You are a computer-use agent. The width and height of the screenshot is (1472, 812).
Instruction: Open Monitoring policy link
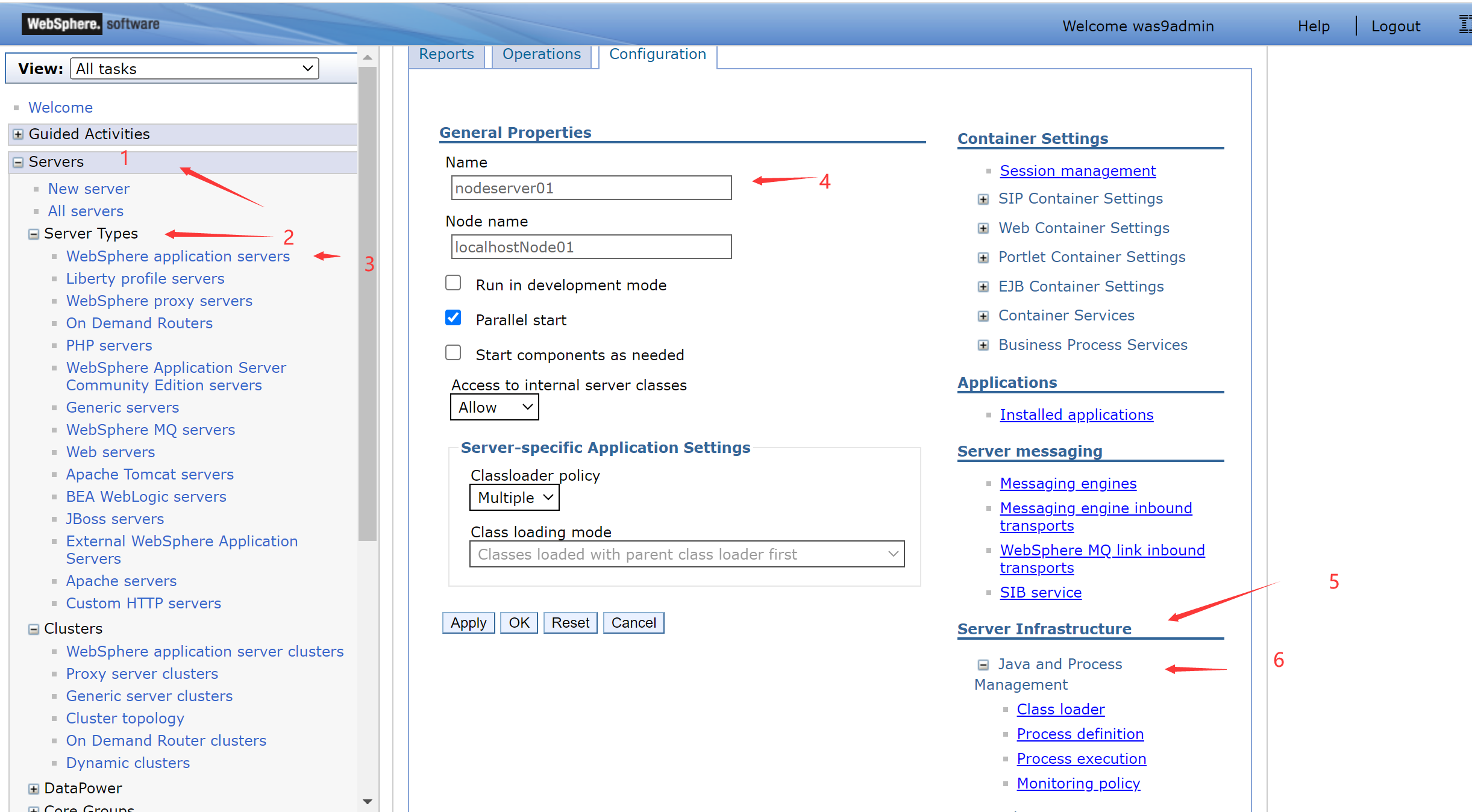click(1079, 784)
